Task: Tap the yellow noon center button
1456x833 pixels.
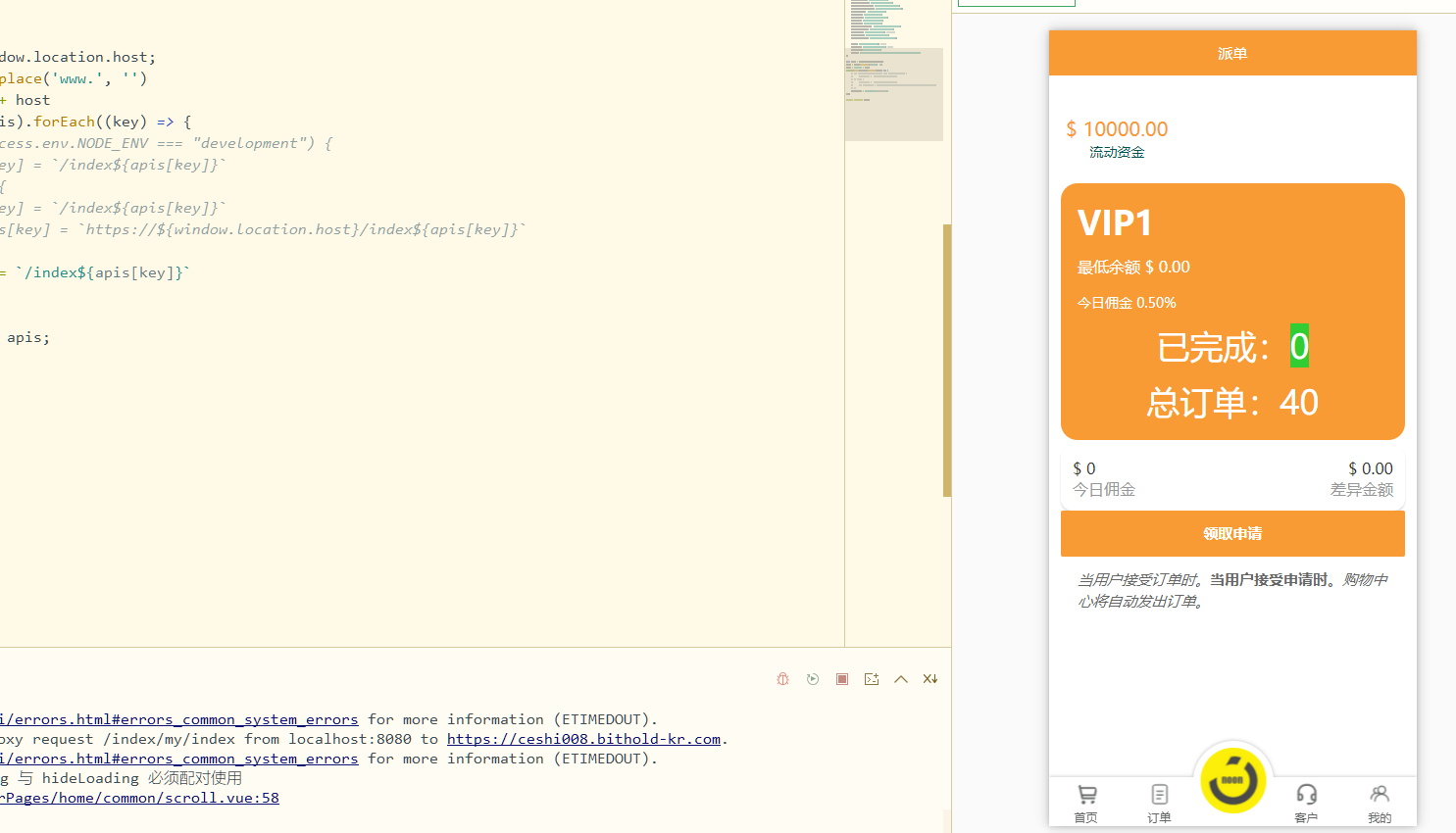Action: 1232,781
